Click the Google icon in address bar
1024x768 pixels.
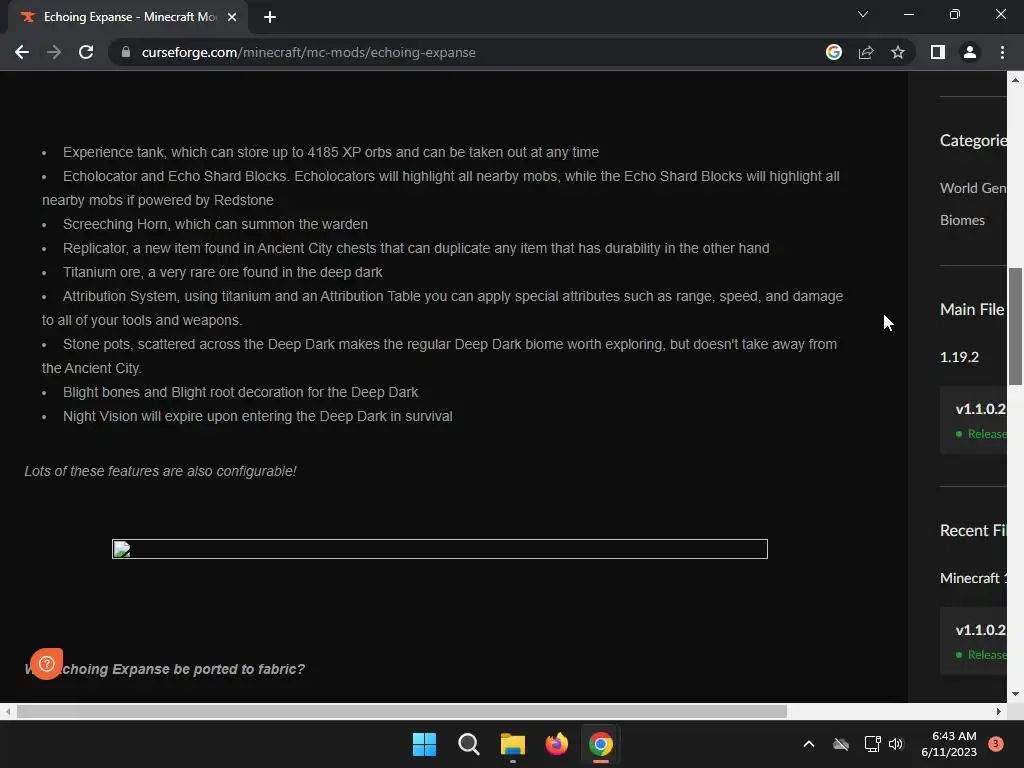[833, 52]
